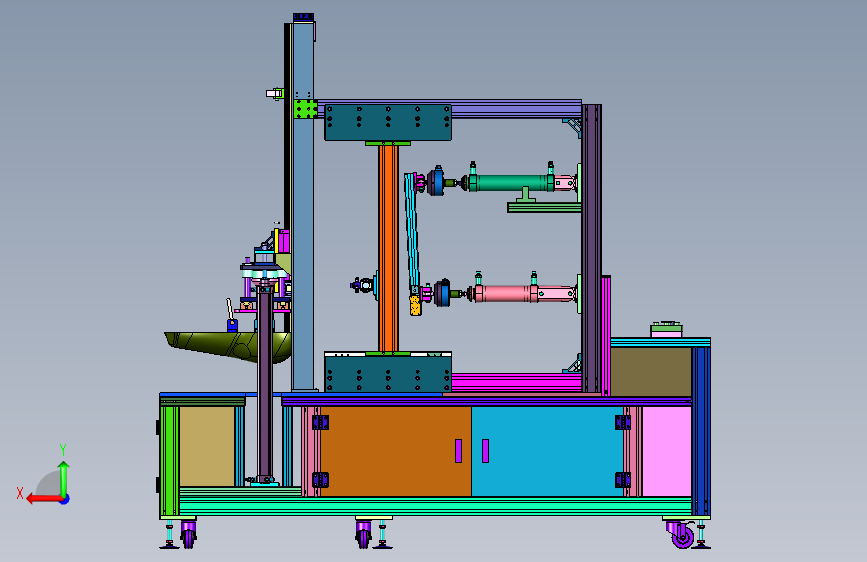This screenshot has width=867, height=562.
Task: Select the purple swivel caster at bottom right
Action: click(681, 534)
